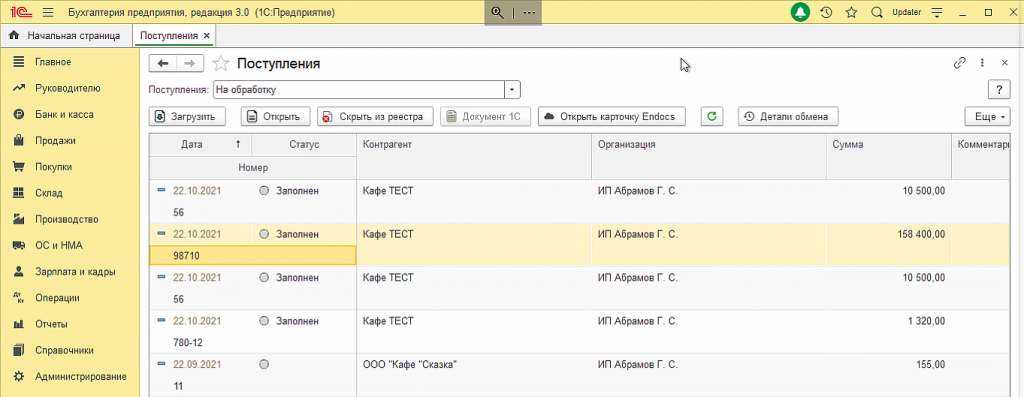
Task: Click the copy link chain icon
Action: tap(959, 63)
